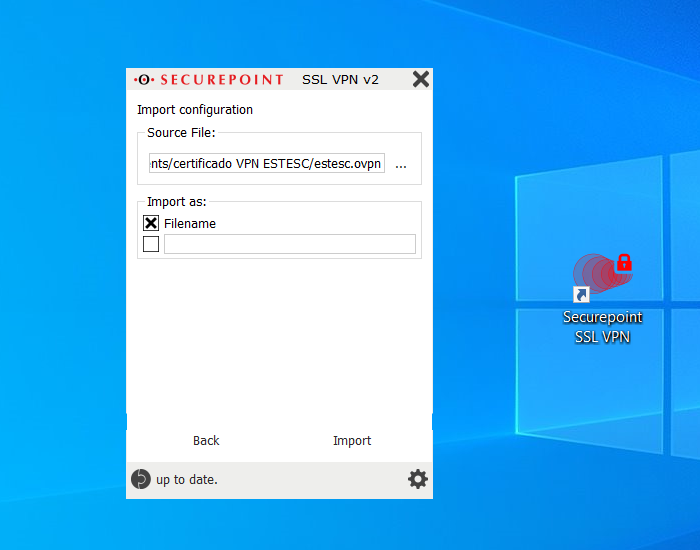The height and width of the screenshot is (550, 700).
Task: Click Import to import the configuration
Action: pyautogui.click(x=352, y=441)
